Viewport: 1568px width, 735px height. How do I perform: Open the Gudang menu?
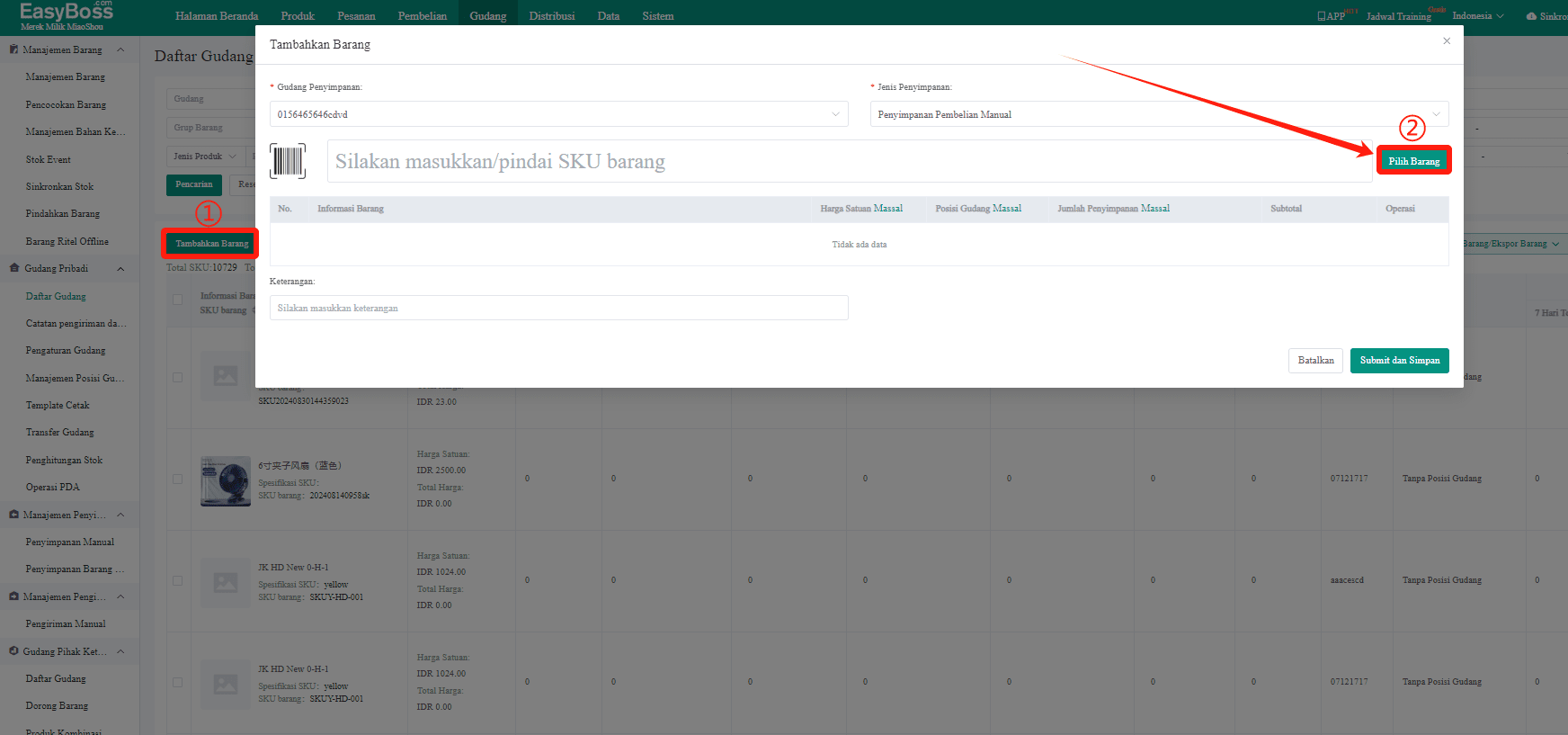pyautogui.click(x=488, y=16)
